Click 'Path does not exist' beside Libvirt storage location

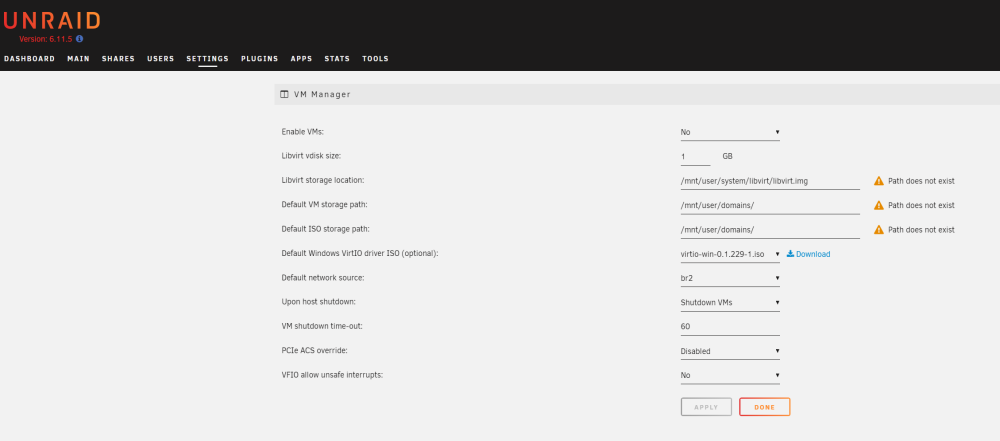pyautogui.click(x=922, y=181)
